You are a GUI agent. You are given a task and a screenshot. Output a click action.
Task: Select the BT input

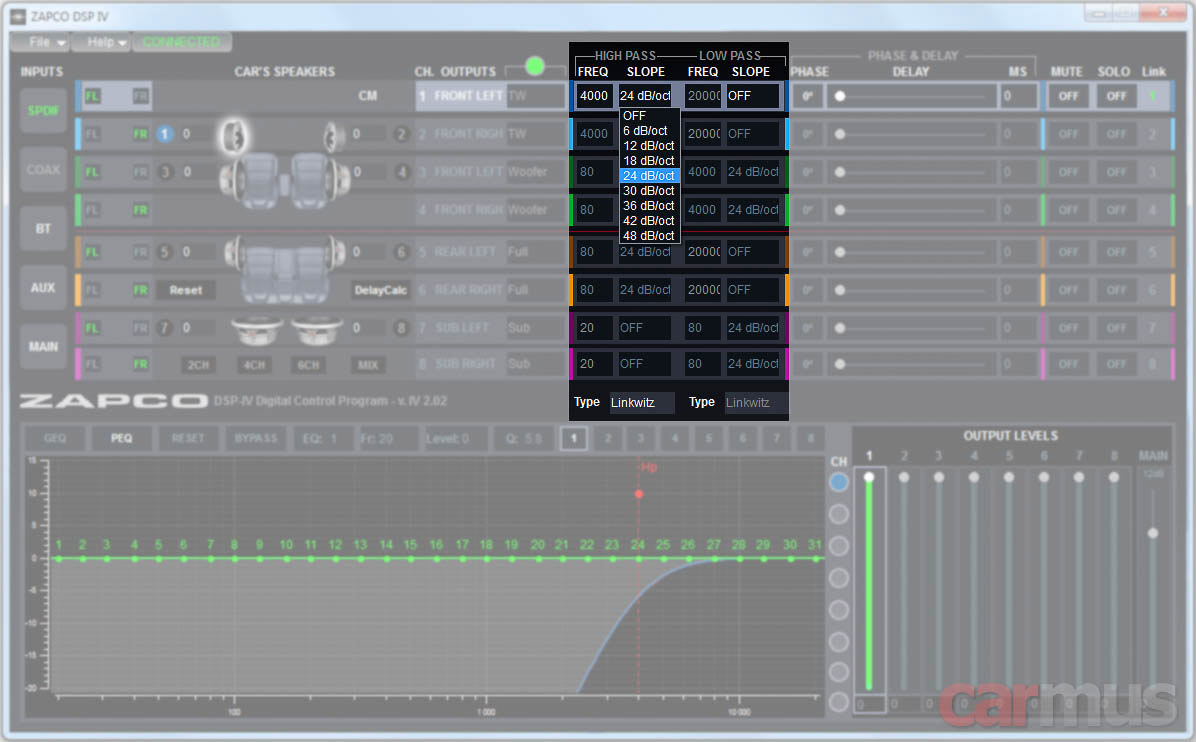(43, 229)
